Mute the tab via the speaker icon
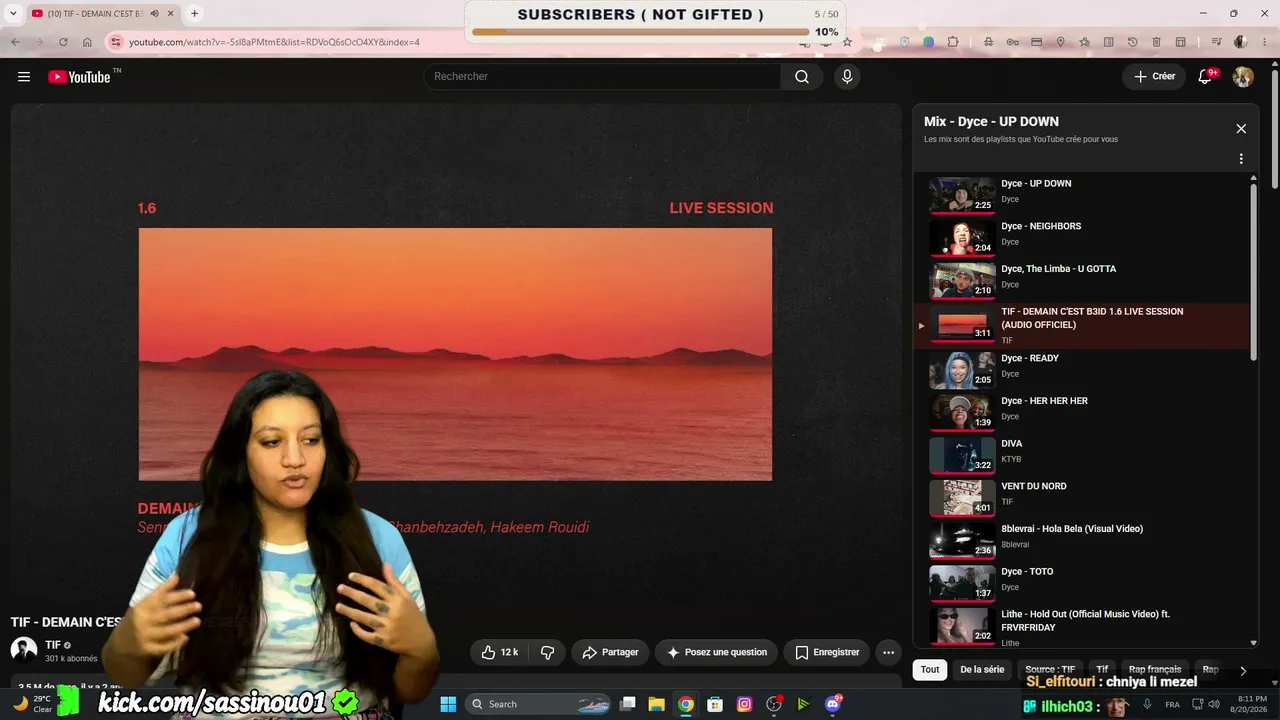 coord(154,13)
